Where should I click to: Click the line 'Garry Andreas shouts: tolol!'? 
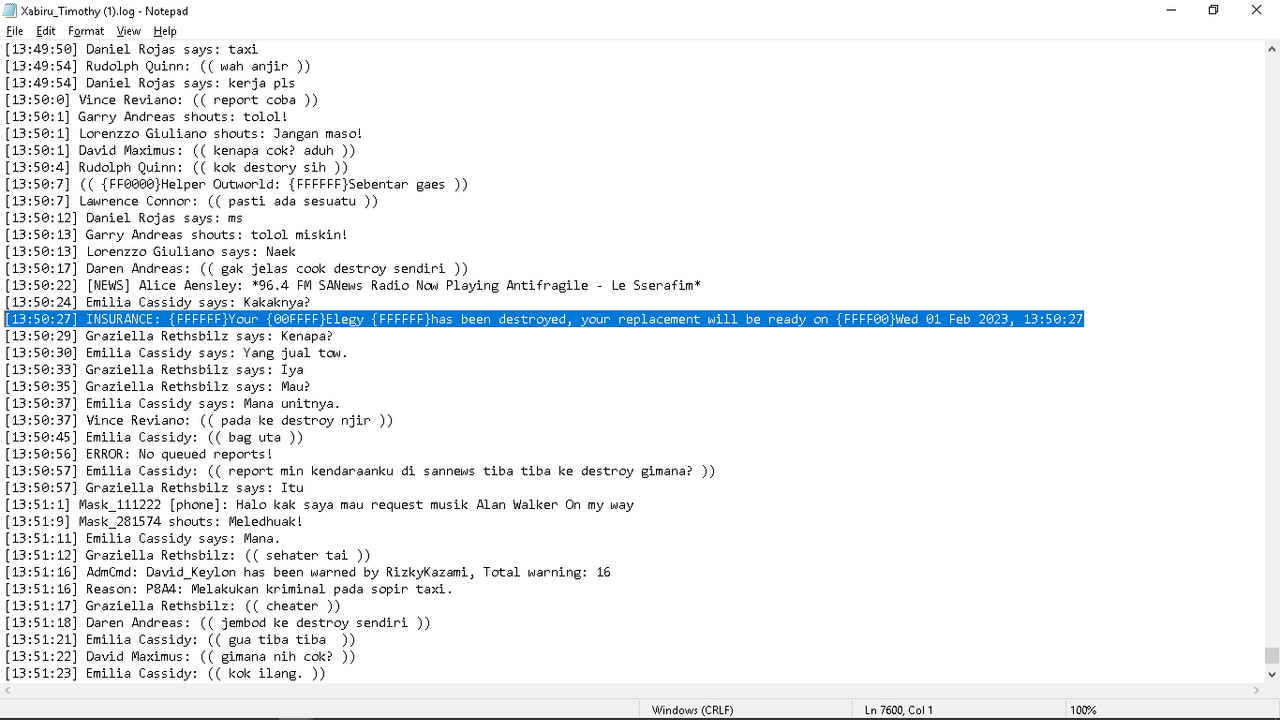coord(146,117)
